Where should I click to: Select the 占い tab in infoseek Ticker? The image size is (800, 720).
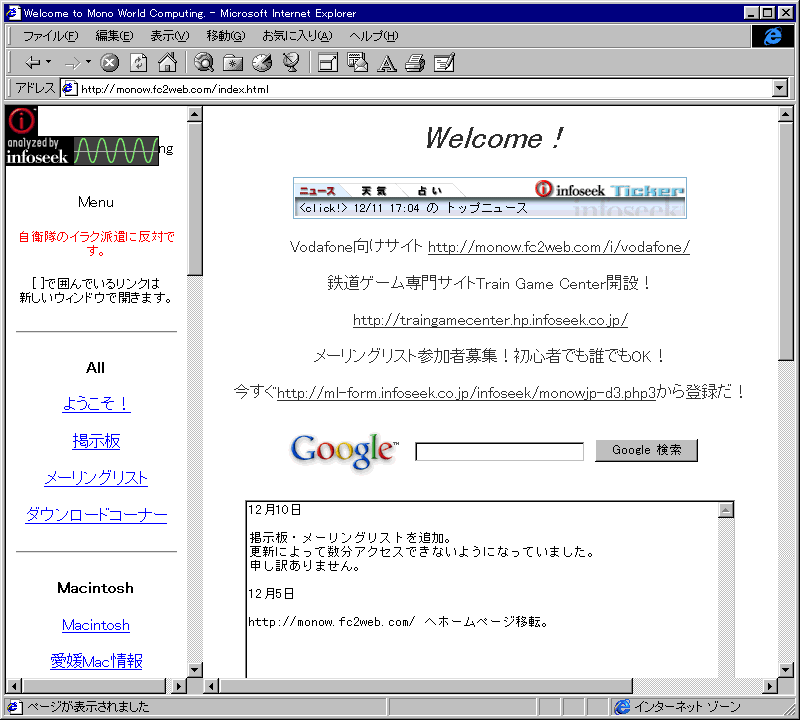point(430,191)
